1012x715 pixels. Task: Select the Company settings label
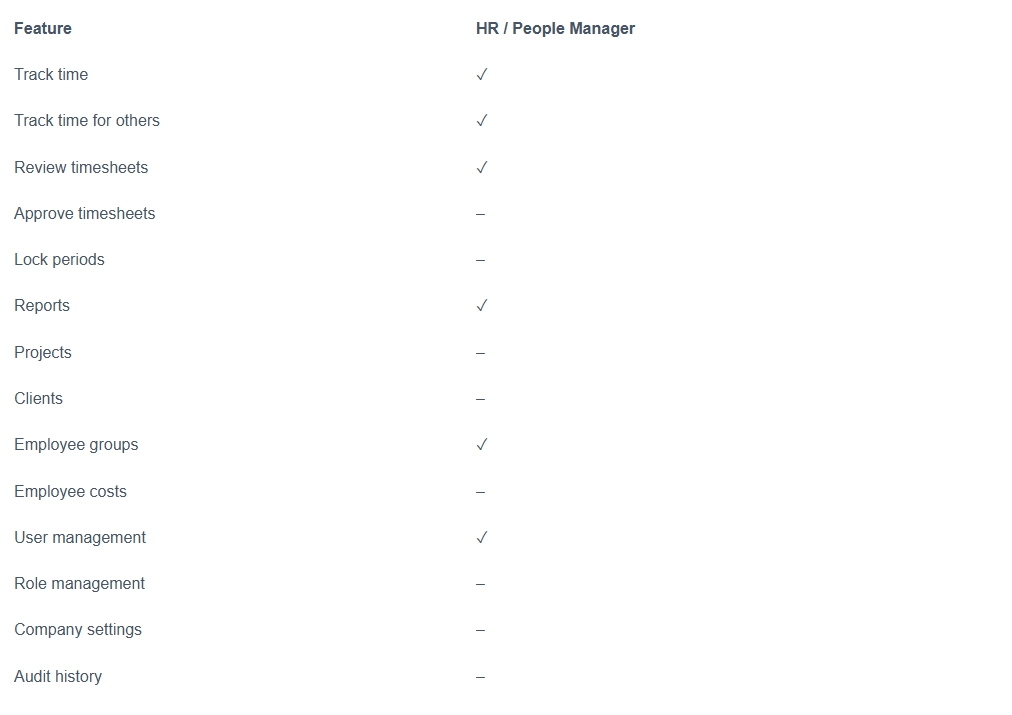pyautogui.click(x=77, y=629)
